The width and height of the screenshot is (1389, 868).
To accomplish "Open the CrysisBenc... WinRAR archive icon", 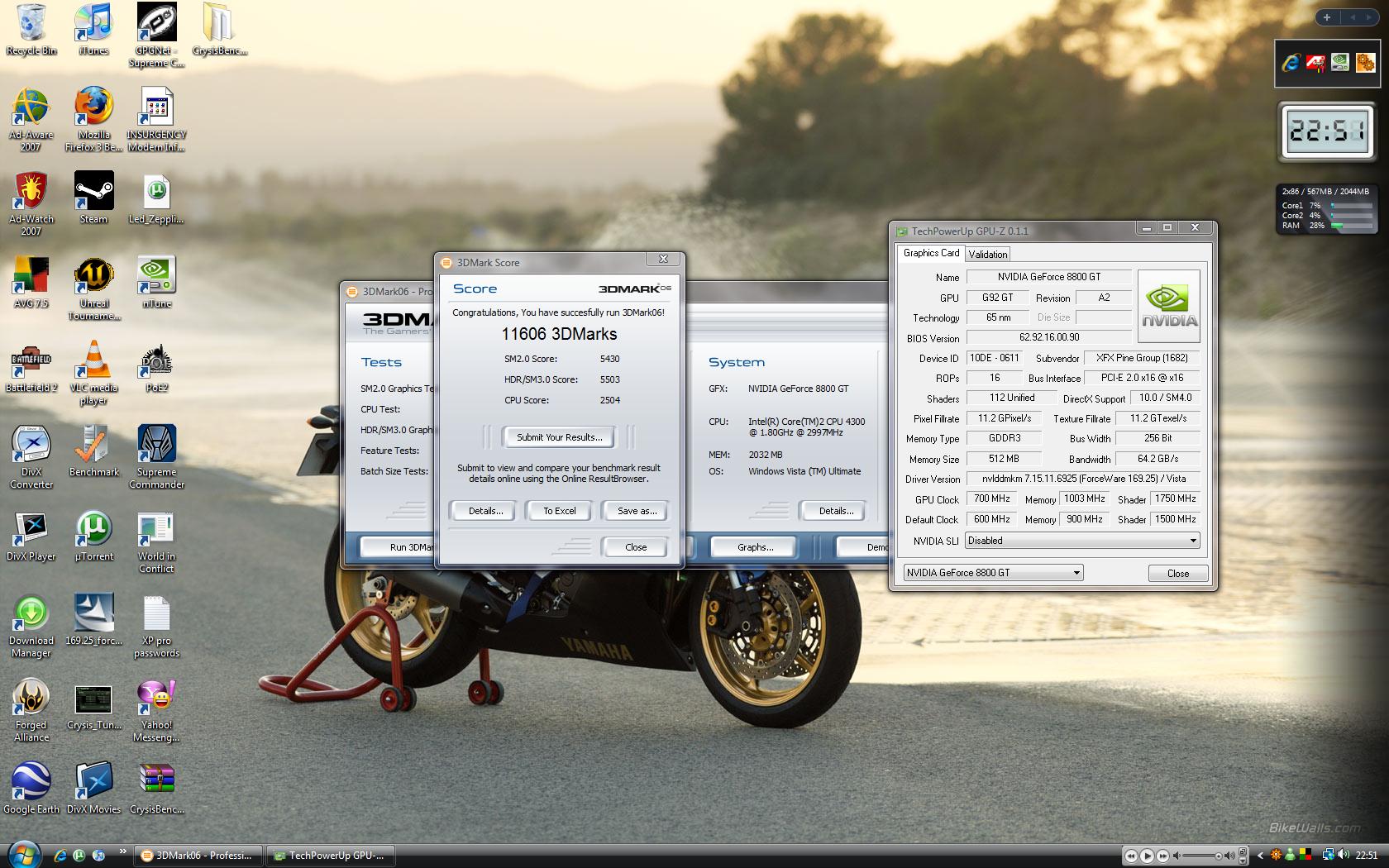I will click(156, 788).
